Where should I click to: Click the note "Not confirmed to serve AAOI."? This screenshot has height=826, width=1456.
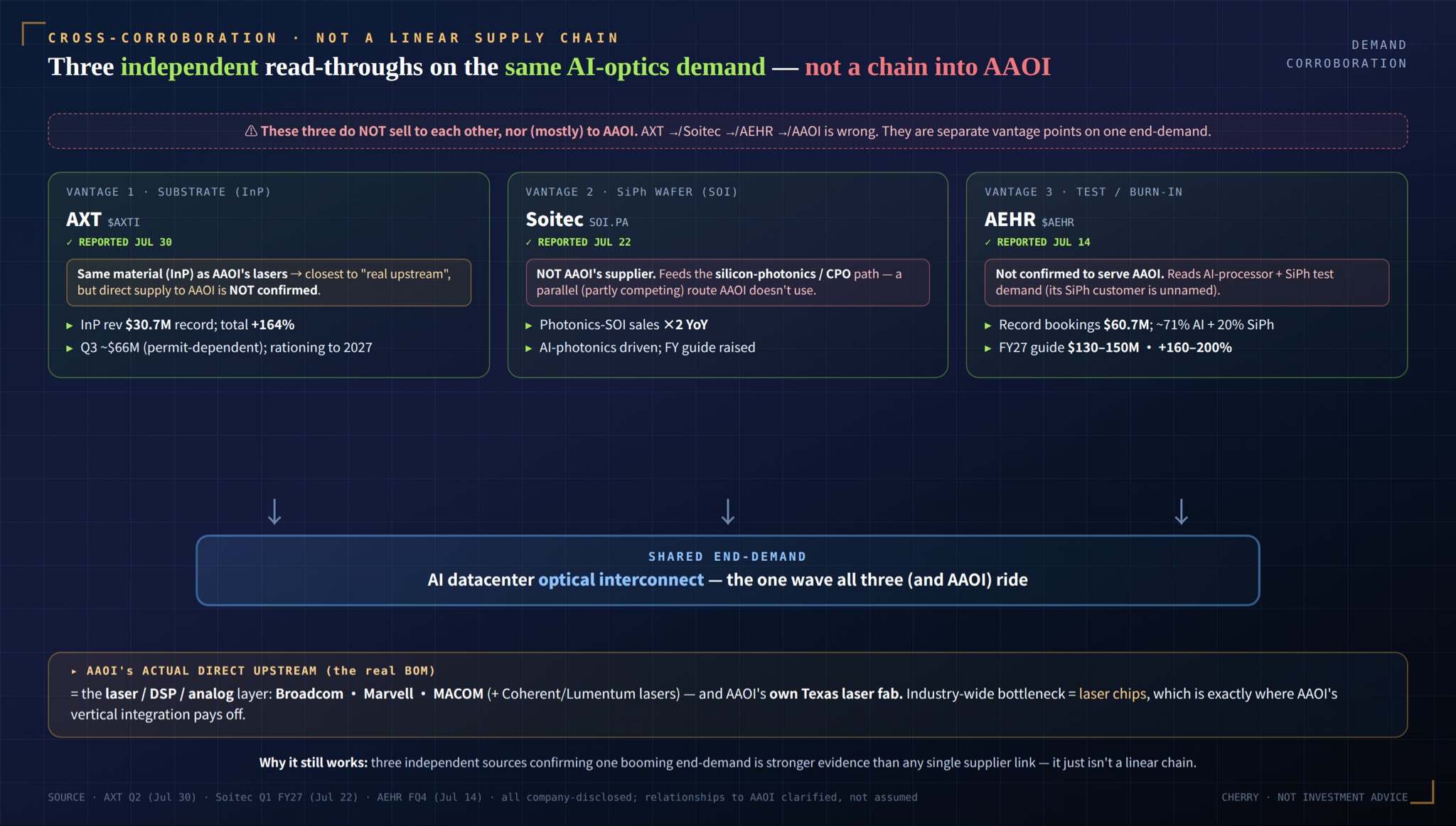pos(1080,274)
